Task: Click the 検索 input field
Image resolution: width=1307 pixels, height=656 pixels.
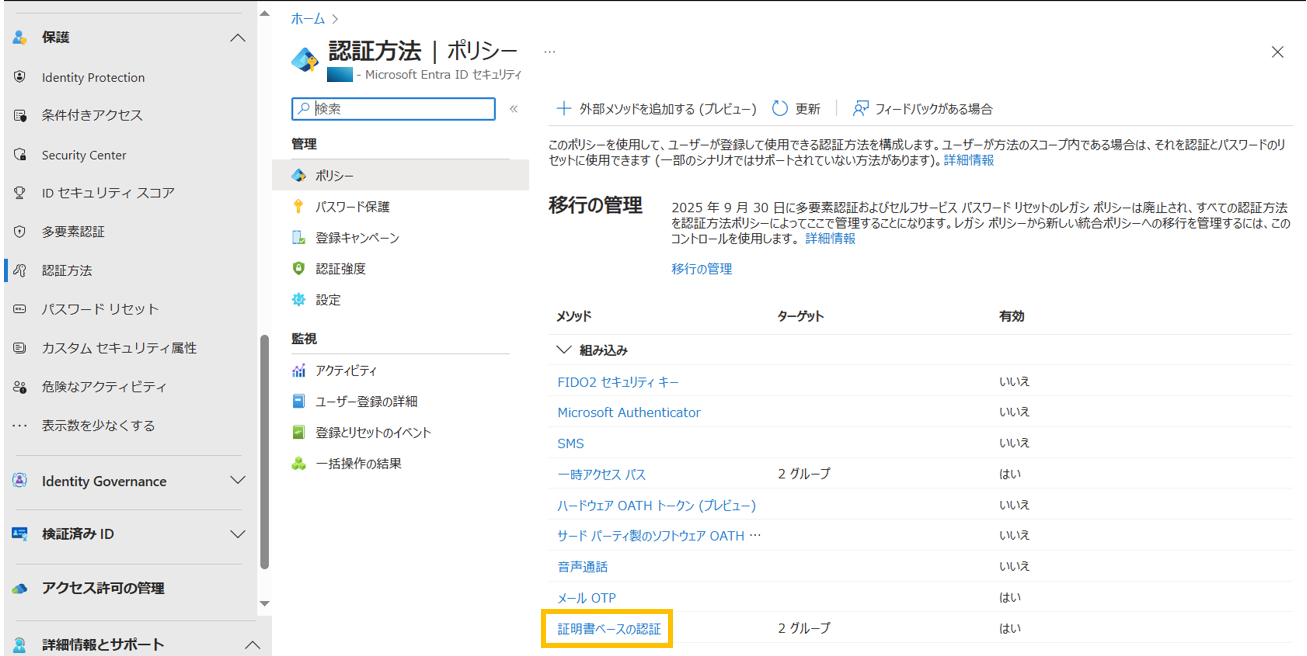Action: 393,108
